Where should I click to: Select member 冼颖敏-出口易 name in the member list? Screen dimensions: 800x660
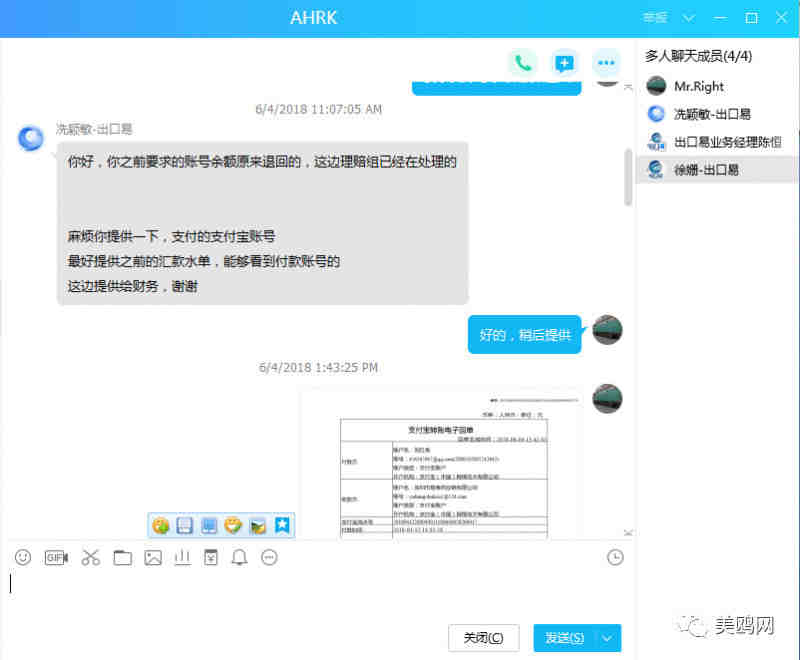click(712, 114)
